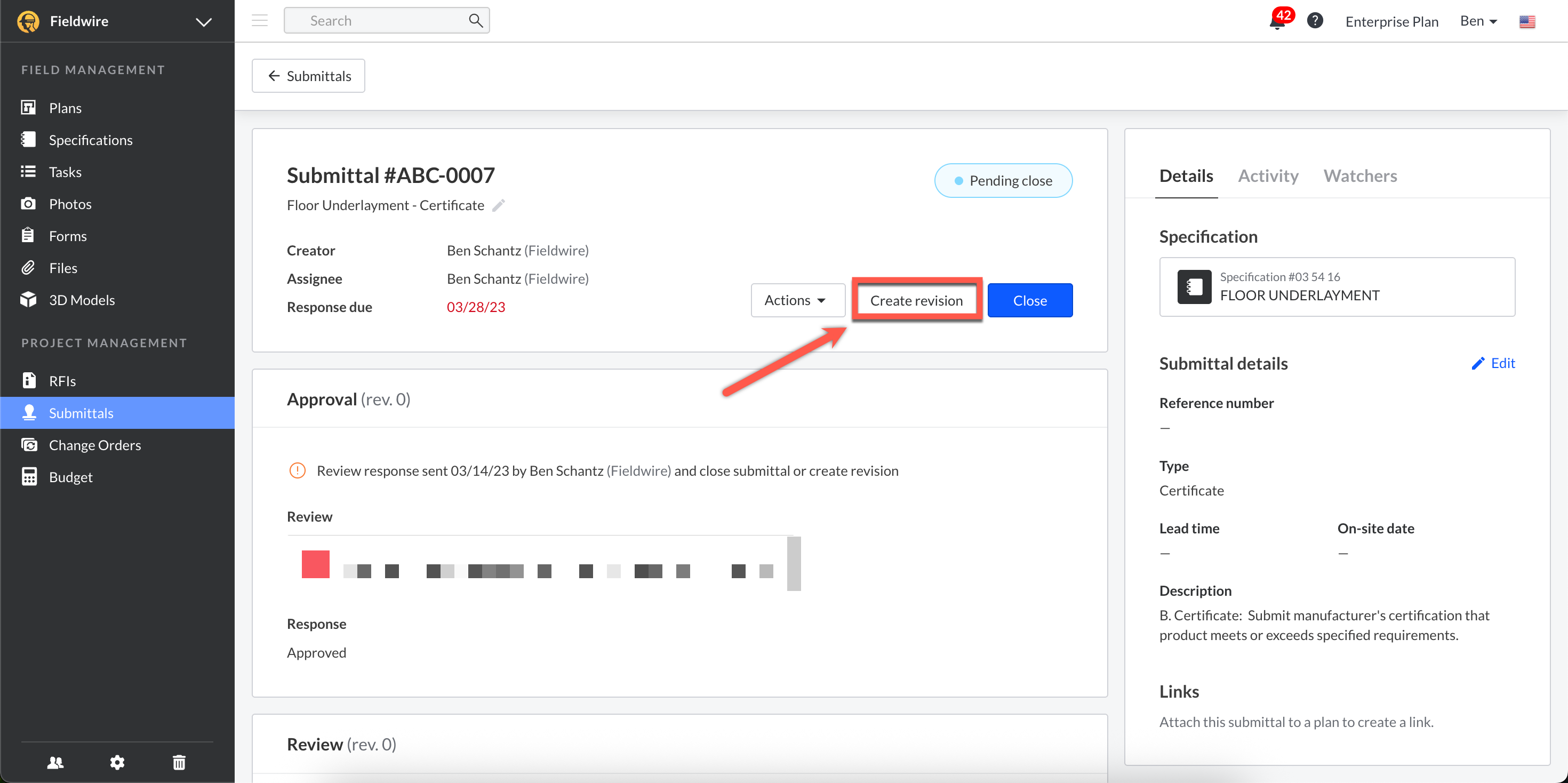Click the red square in Review row
The width and height of the screenshot is (1568, 783).
tap(315, 564)
